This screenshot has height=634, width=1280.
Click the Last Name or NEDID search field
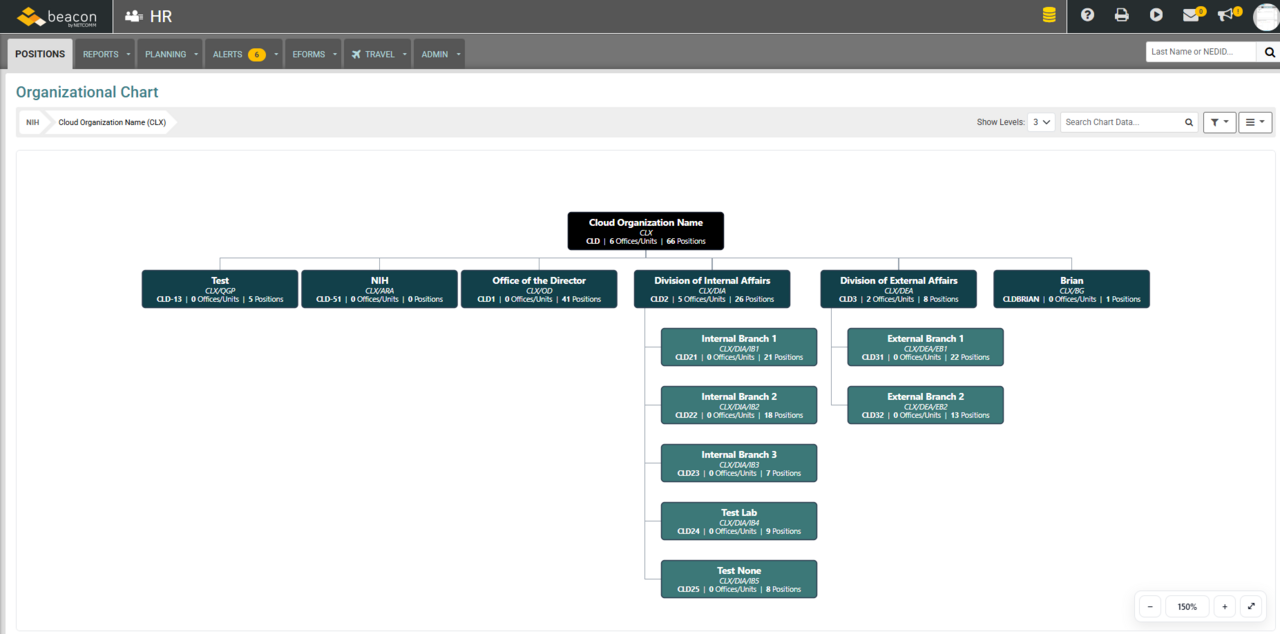tap(1200, 51)
